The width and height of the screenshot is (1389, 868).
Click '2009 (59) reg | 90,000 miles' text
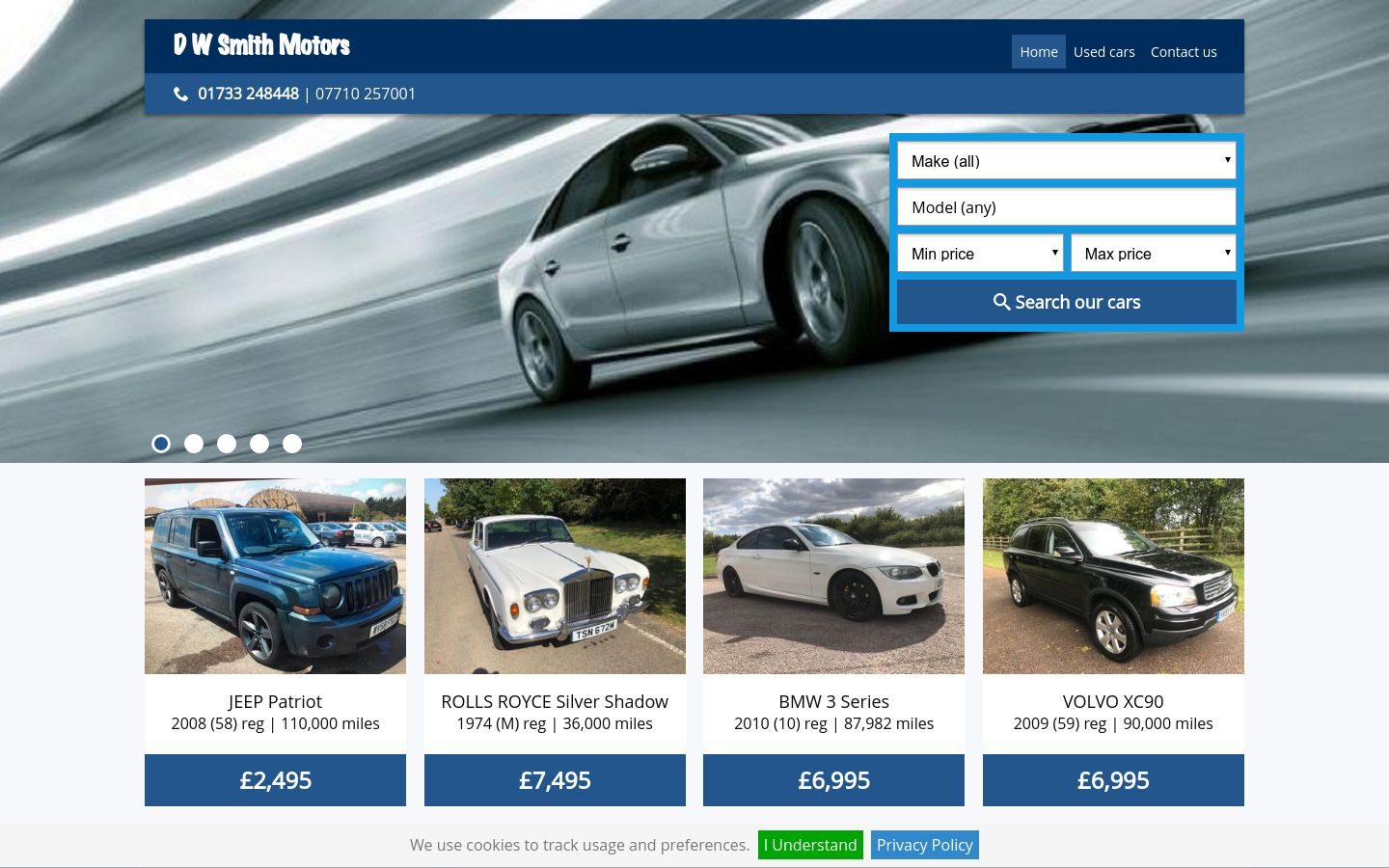[1113, 724]
